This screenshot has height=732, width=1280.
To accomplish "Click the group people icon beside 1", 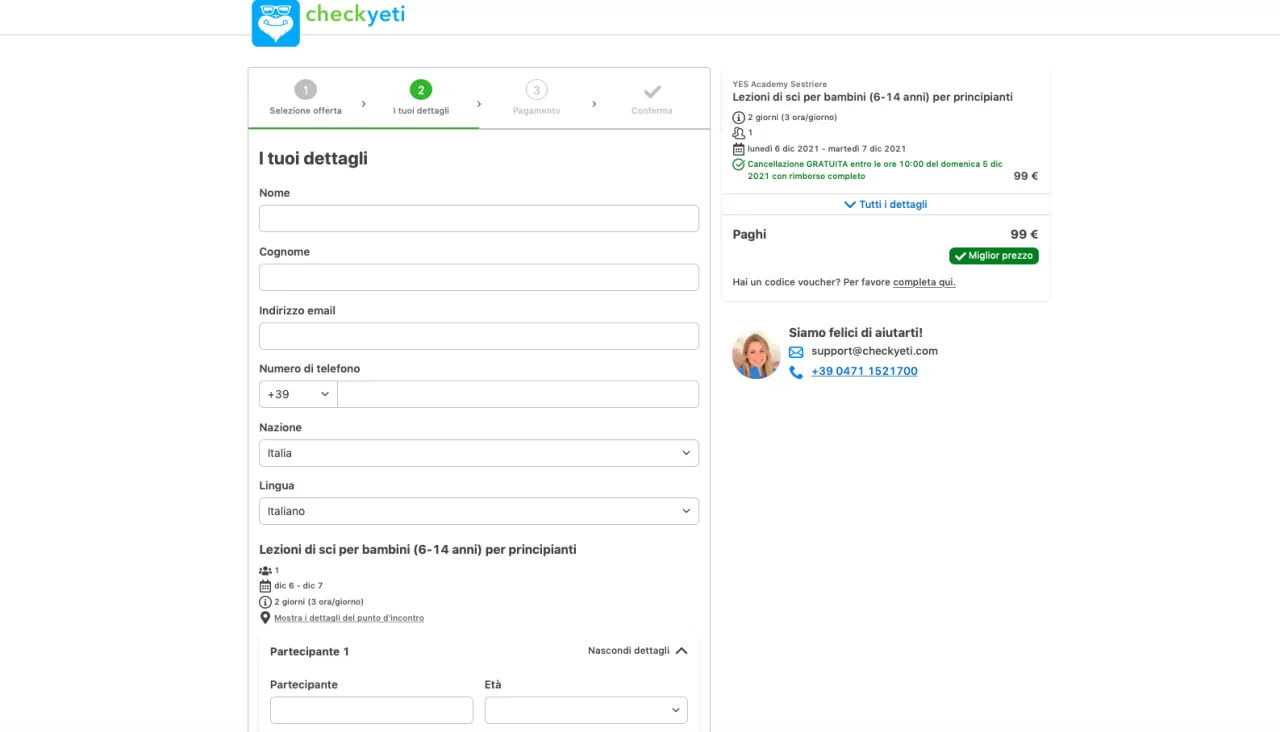I will click(x=265, y=570).
